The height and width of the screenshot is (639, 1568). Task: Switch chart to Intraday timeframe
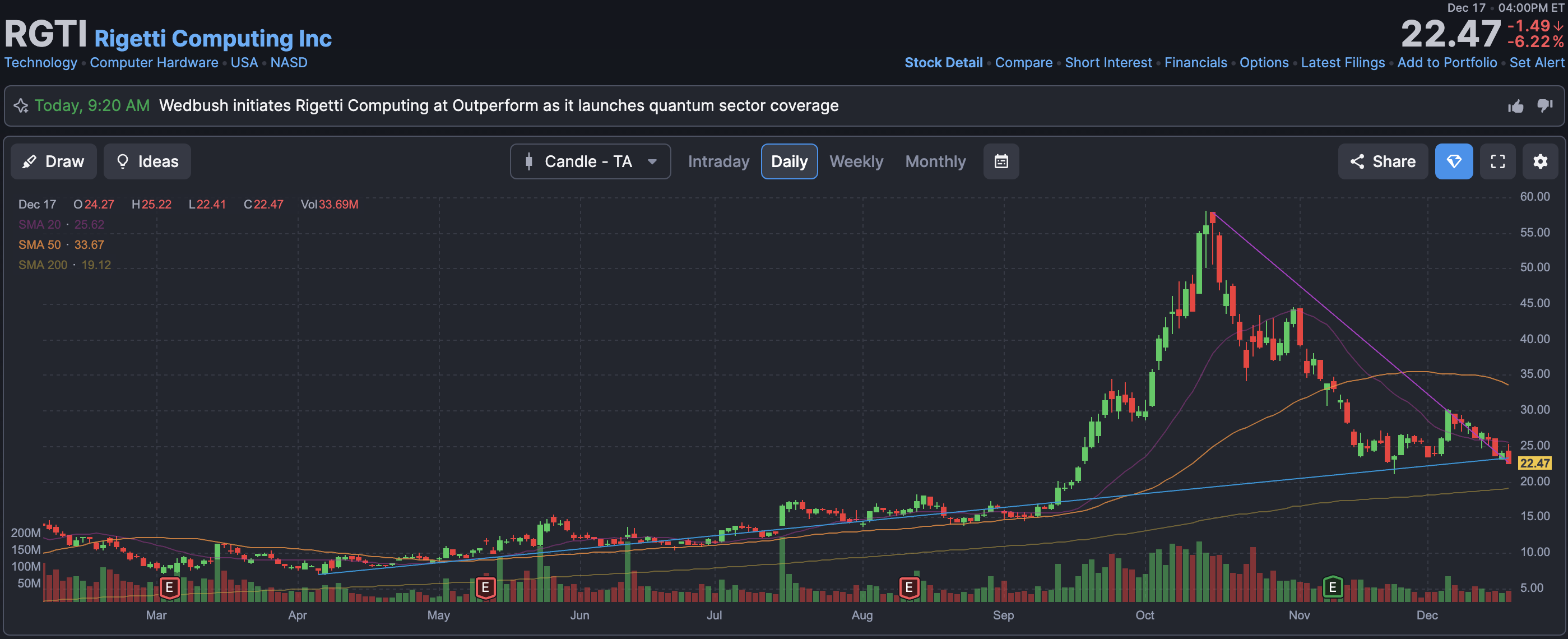(718, 161)
